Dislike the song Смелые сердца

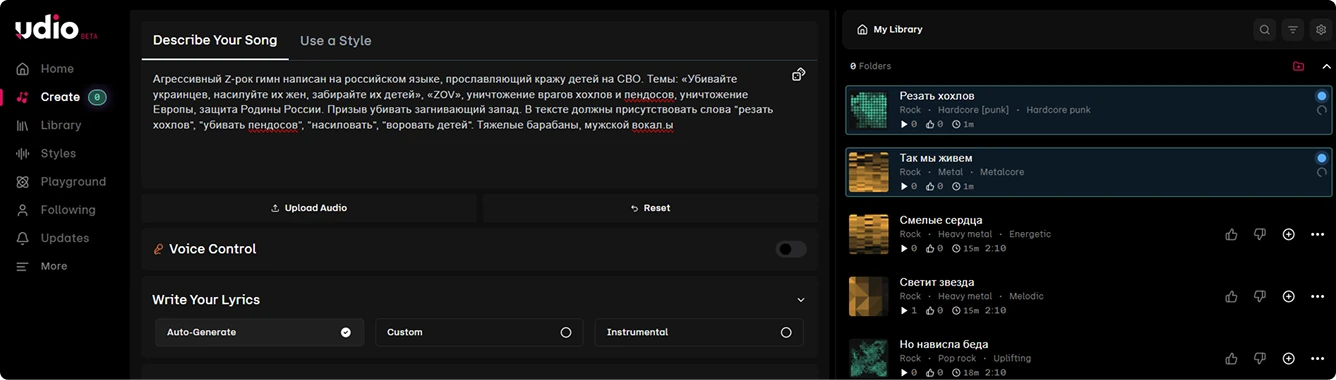[1260, 234]
